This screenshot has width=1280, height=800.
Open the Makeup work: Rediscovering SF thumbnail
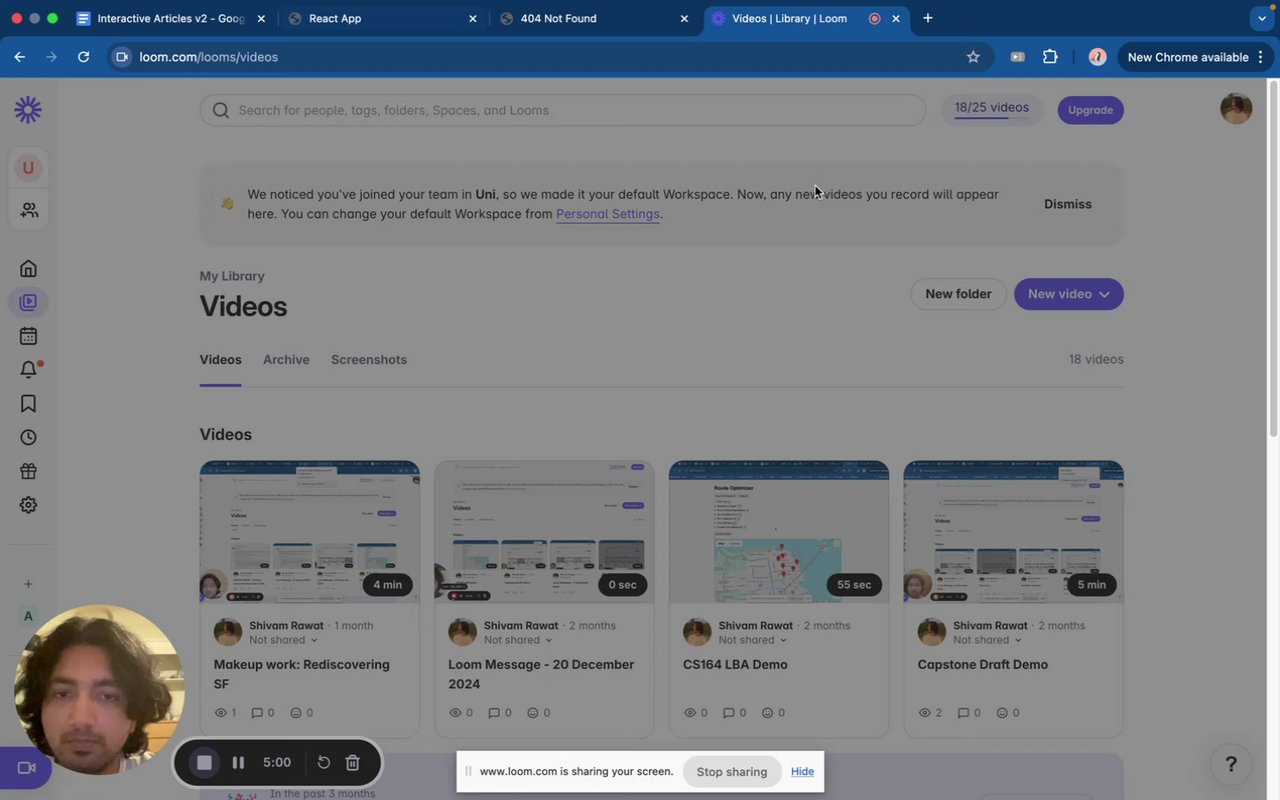point(309,531)
